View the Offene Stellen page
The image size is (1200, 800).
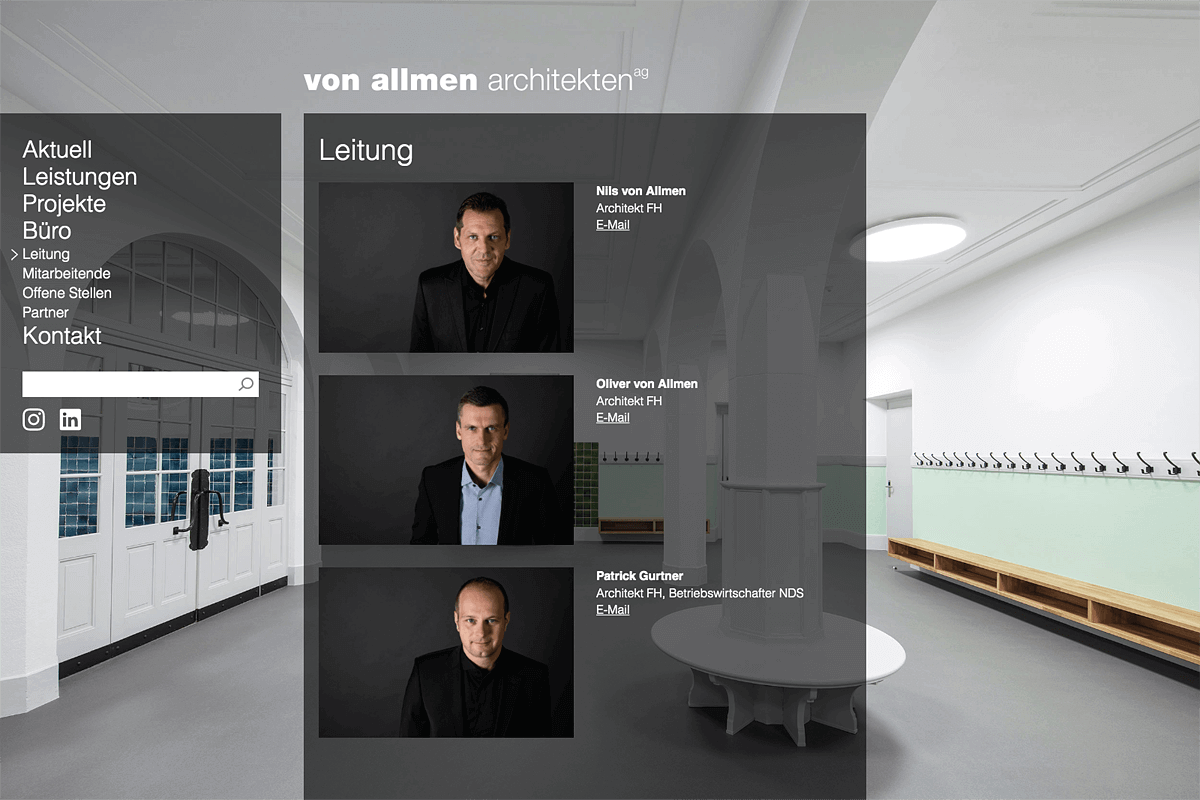pyautogui.click(x=67, y=293)
